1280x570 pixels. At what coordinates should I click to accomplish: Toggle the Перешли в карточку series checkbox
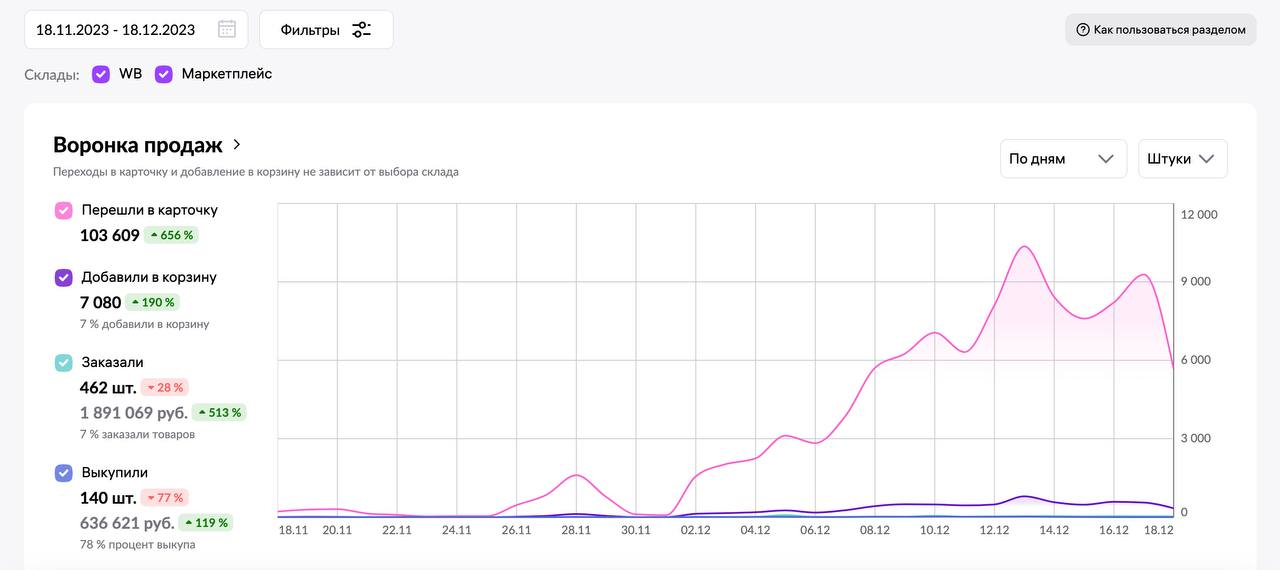(64, 210)
